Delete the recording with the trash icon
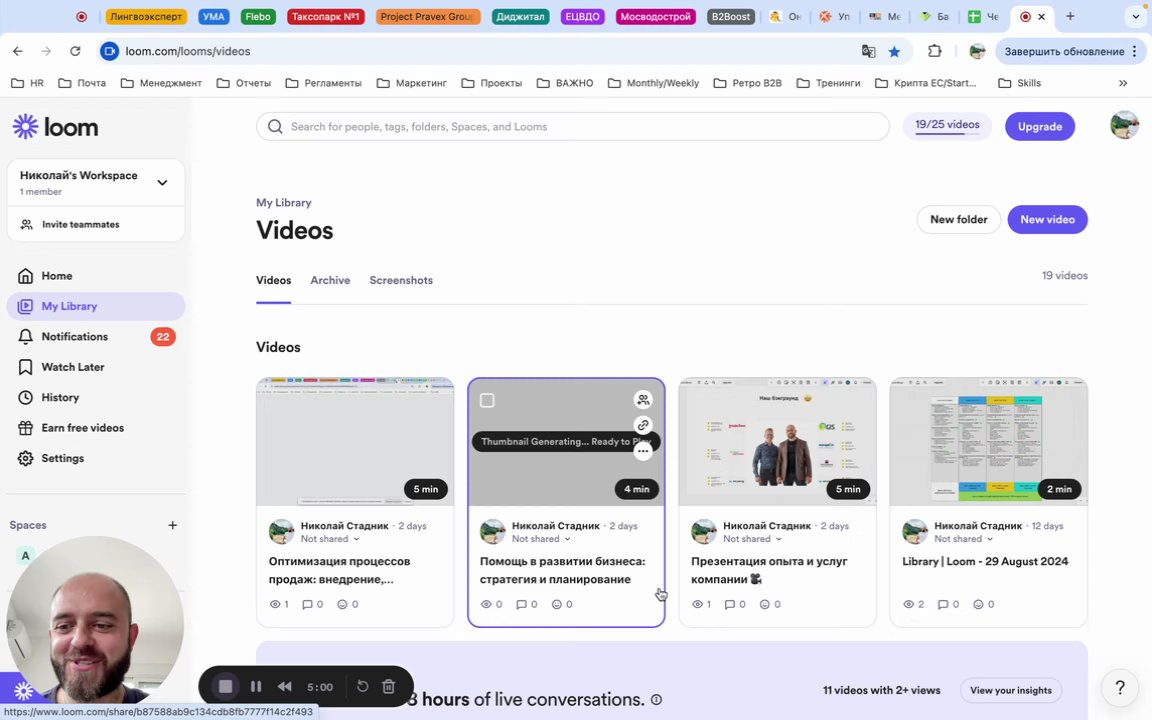 (x=389, y=686)
